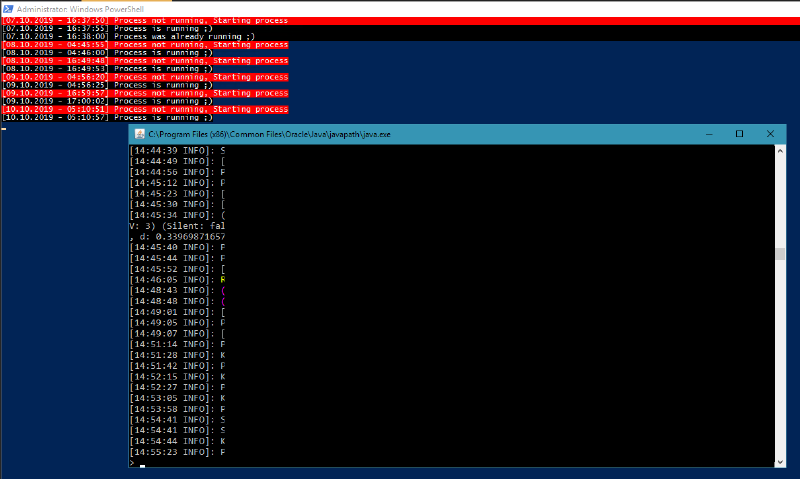Click the 14:45:30 INFO line in java.exe
Screen dimensions: 800x479
point(177,204)
